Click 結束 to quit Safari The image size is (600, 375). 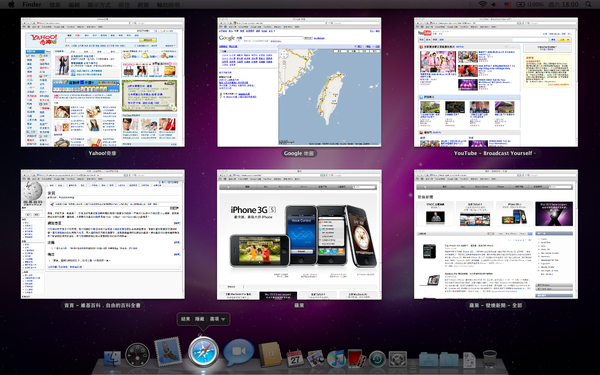[x=186, y=319]
